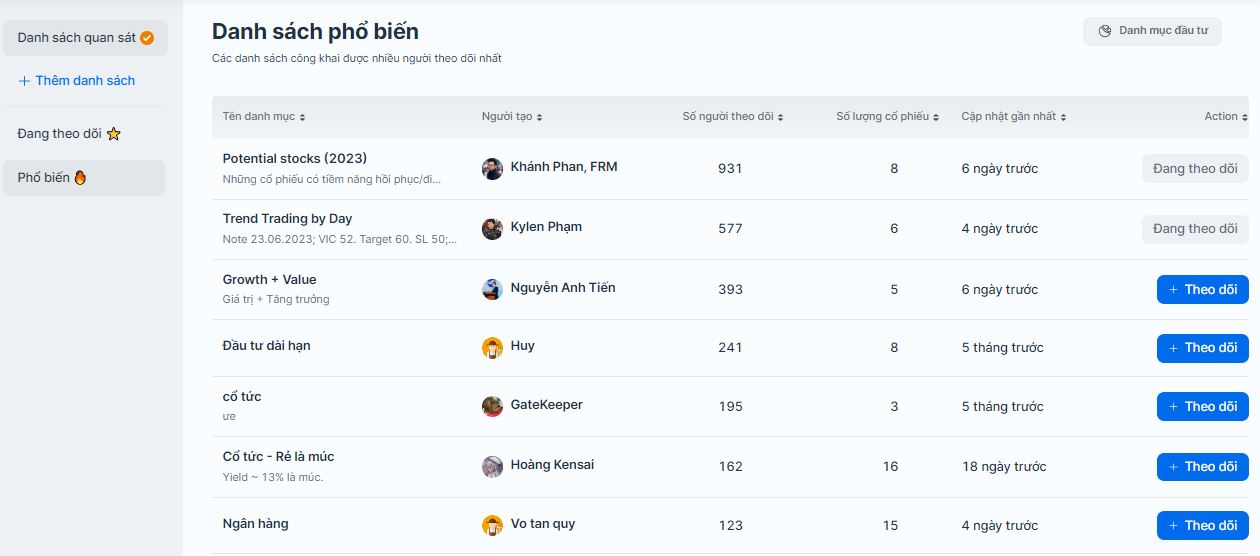Click Nguyễn Anh Tiến's avatar icon
Screen dimensions: 1260x556
(492, 289)
